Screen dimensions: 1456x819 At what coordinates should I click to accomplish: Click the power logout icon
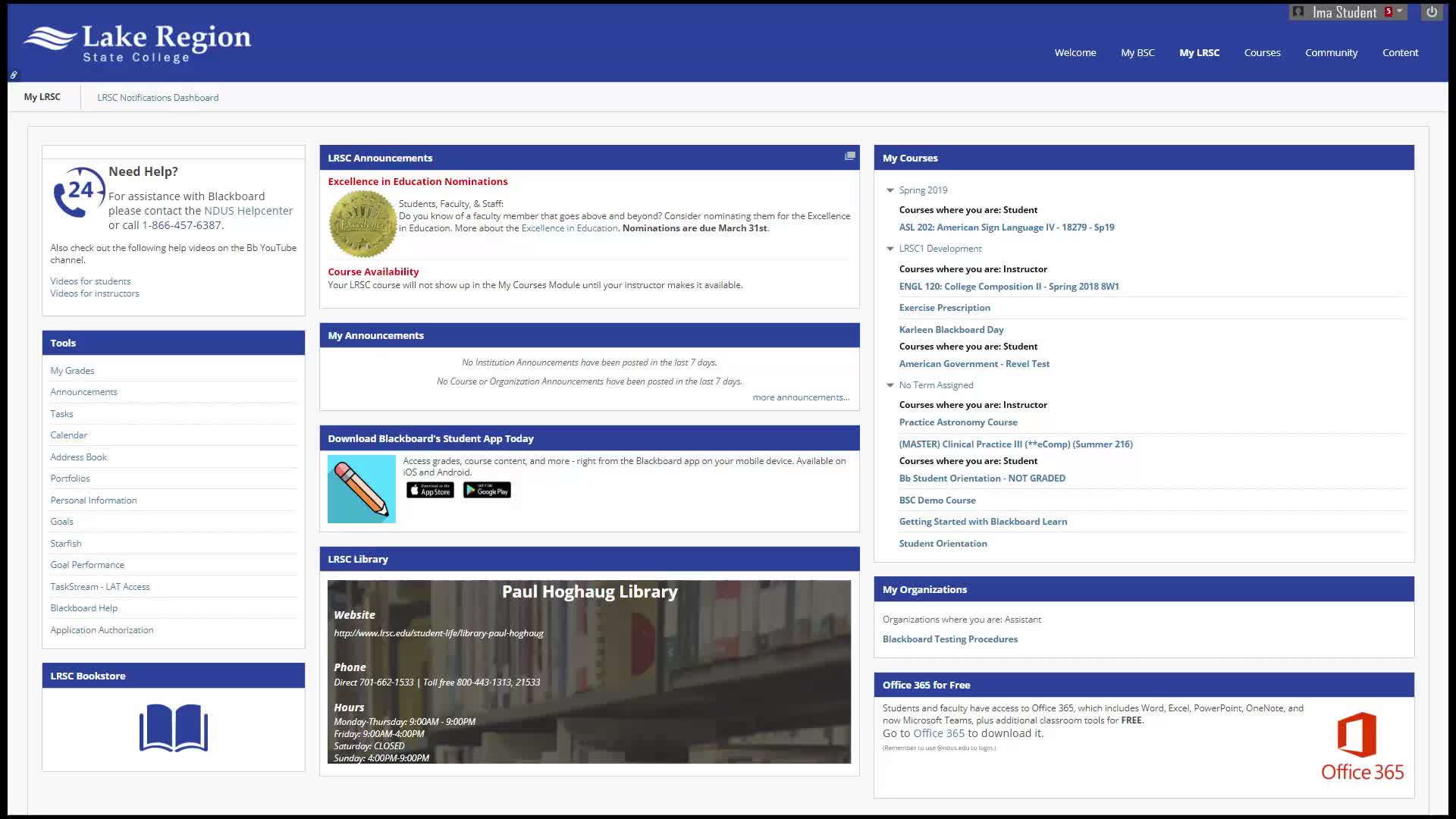coord(1431,12)
